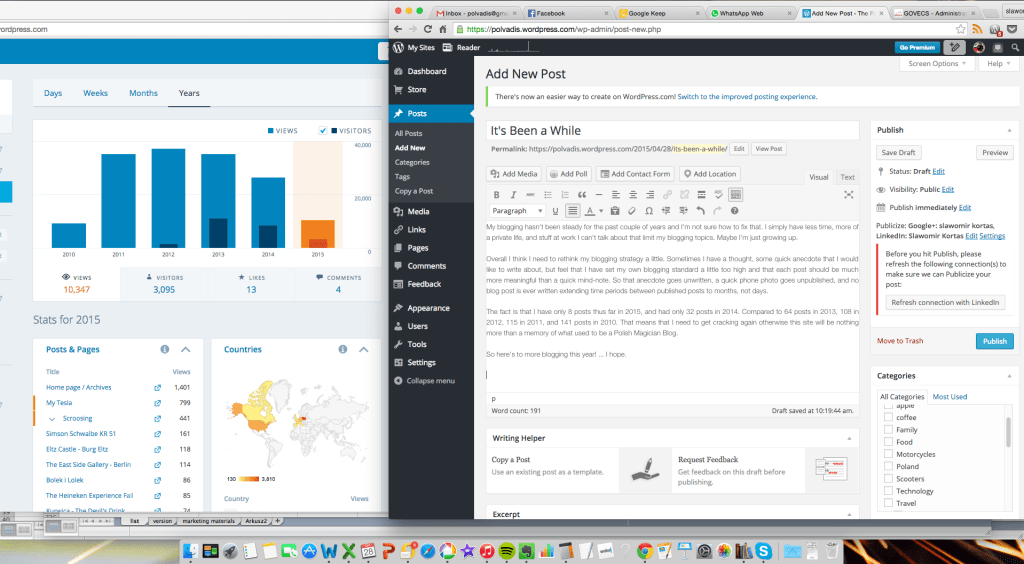Apply blockquote formatting
This screenshot has width=1024, height=564.
(582, 195)
